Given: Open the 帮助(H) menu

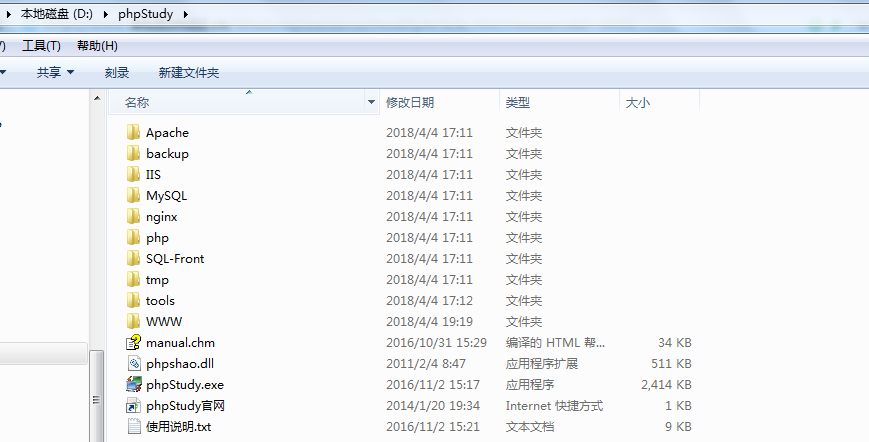Looking at the screenshot, I should tap(98, 46).
